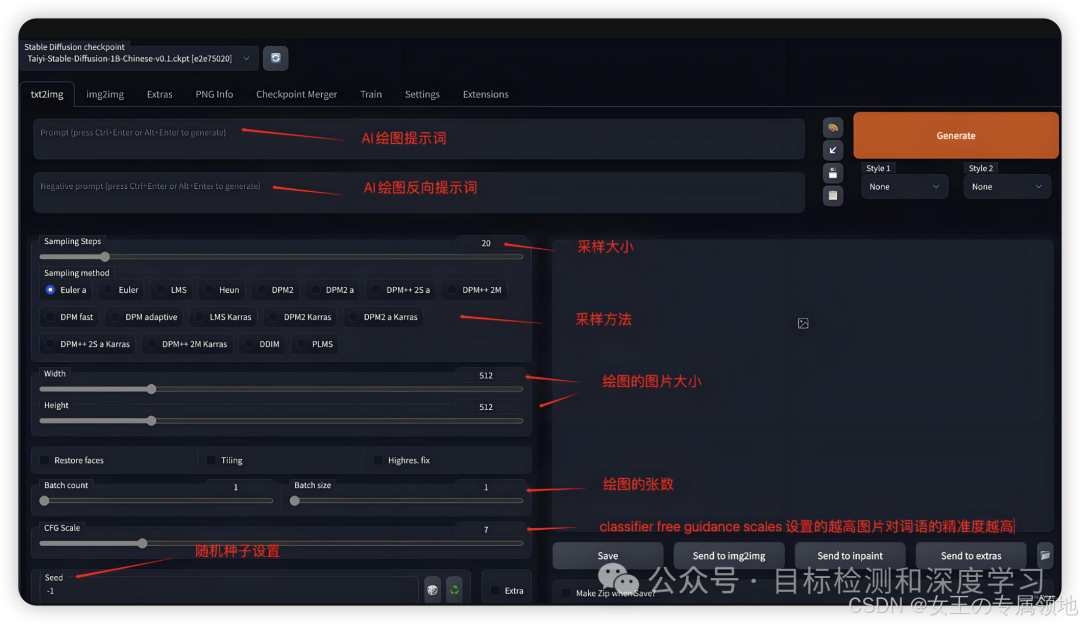Click the image placeholder icon in preview
1080x624 pixels.
[x=803, y=324]
